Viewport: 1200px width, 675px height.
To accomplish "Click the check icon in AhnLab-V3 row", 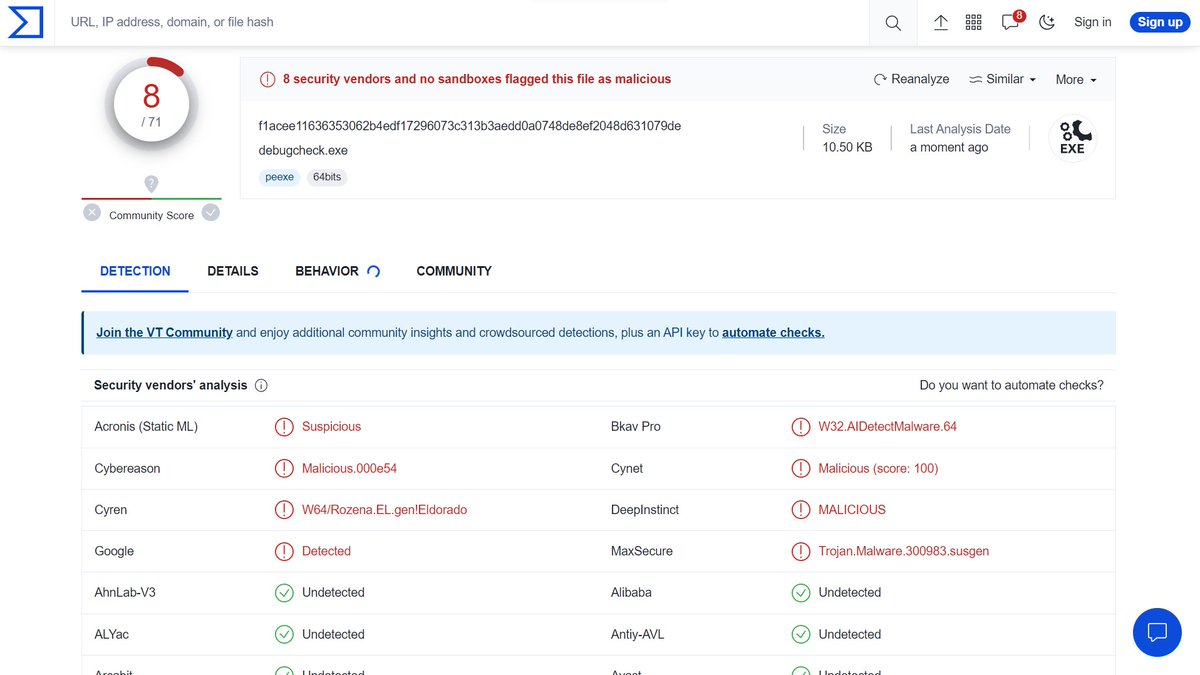I will point(284,593).
